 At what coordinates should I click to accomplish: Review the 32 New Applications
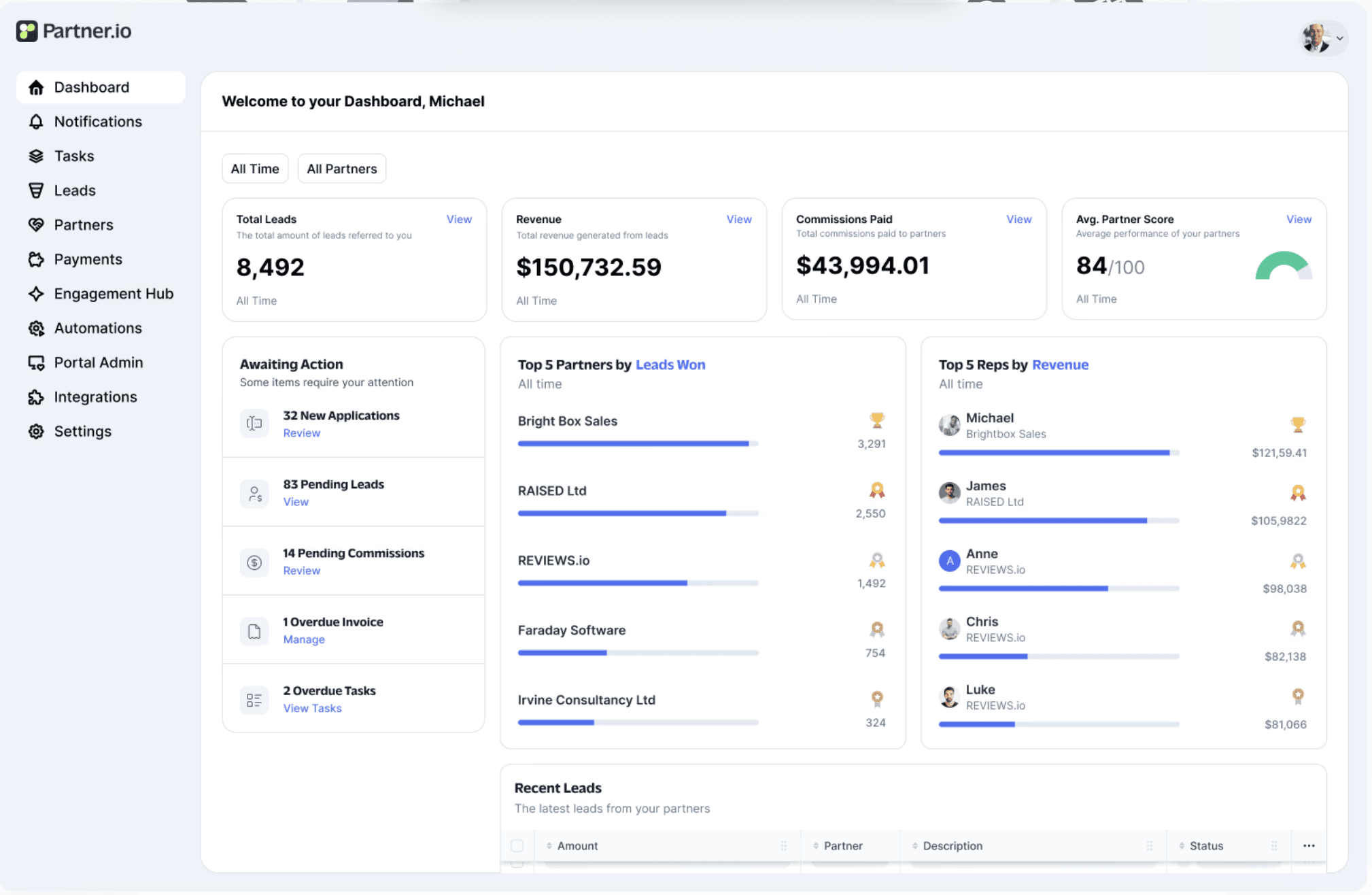(x=301, y=433)
